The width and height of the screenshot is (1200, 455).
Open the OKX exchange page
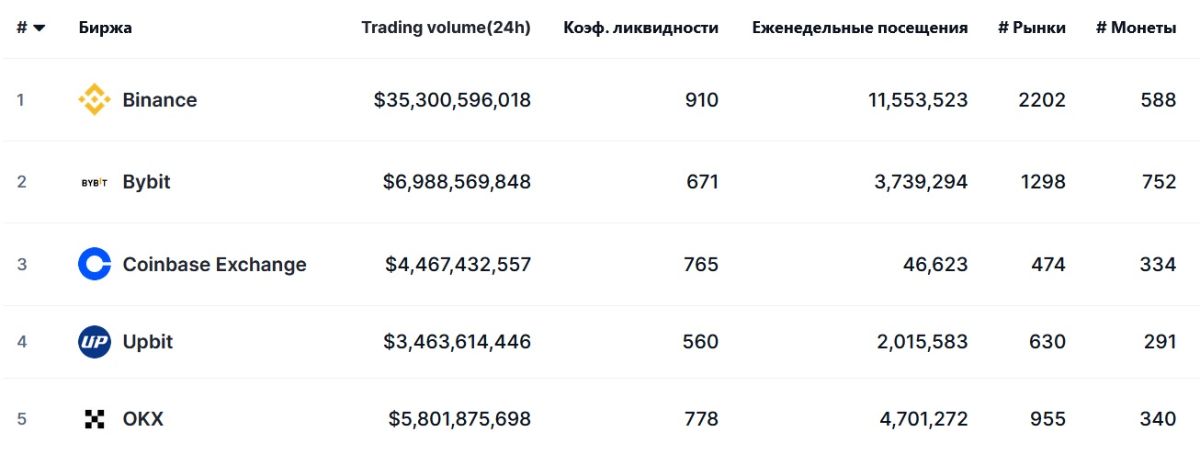click(x=142, y=420)
